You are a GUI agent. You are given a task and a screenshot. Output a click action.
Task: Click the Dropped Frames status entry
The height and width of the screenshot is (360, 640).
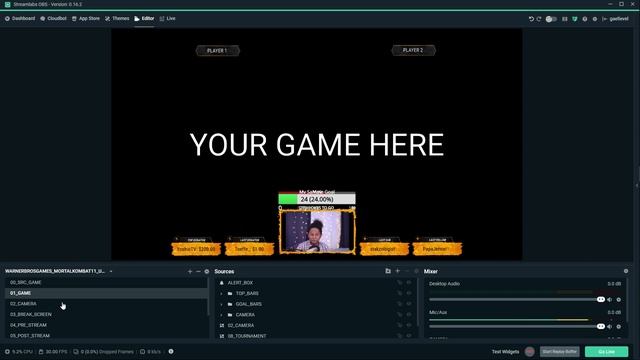(x=104, y=351)
